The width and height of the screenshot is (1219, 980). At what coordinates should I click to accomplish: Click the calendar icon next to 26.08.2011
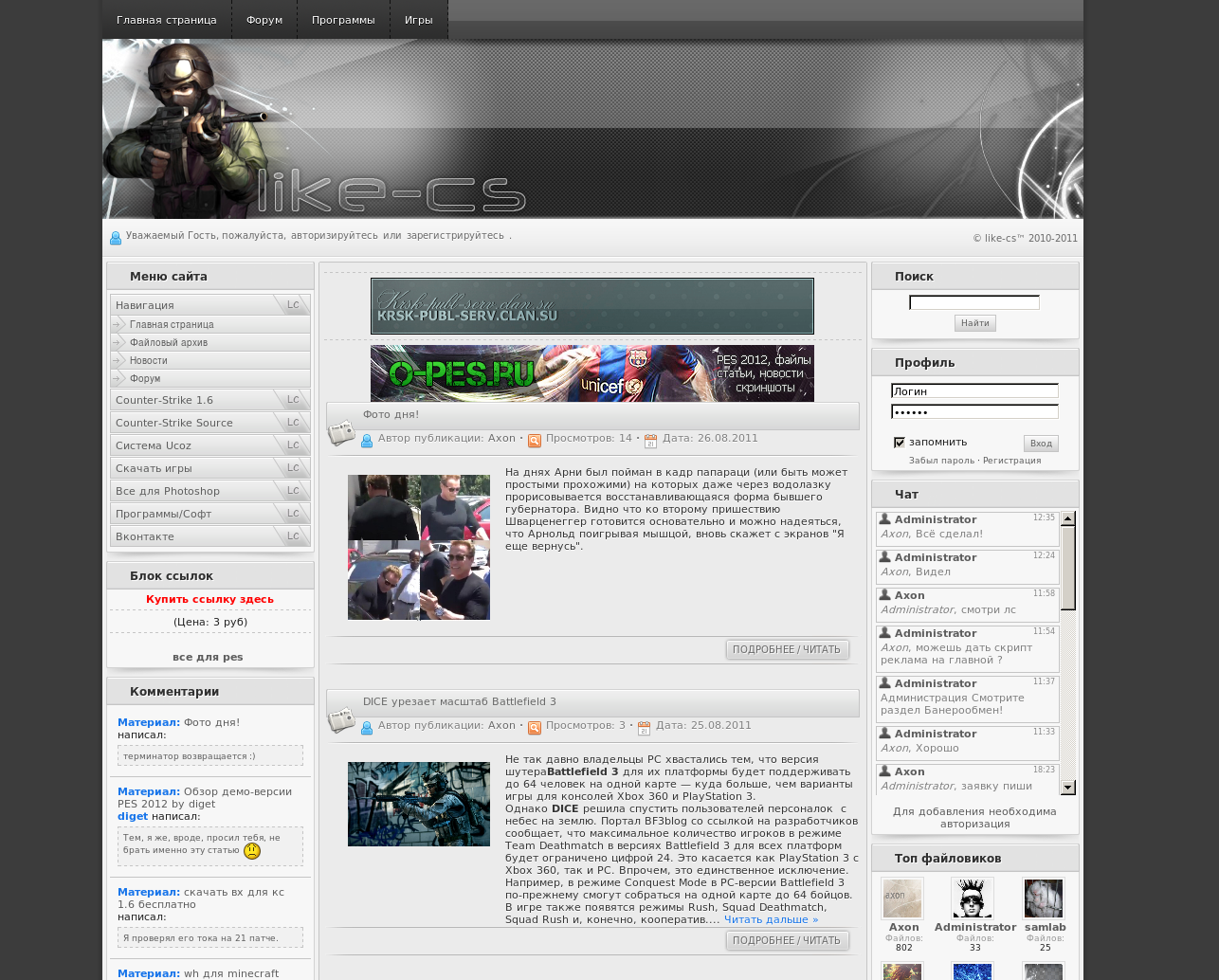(650, 441)
